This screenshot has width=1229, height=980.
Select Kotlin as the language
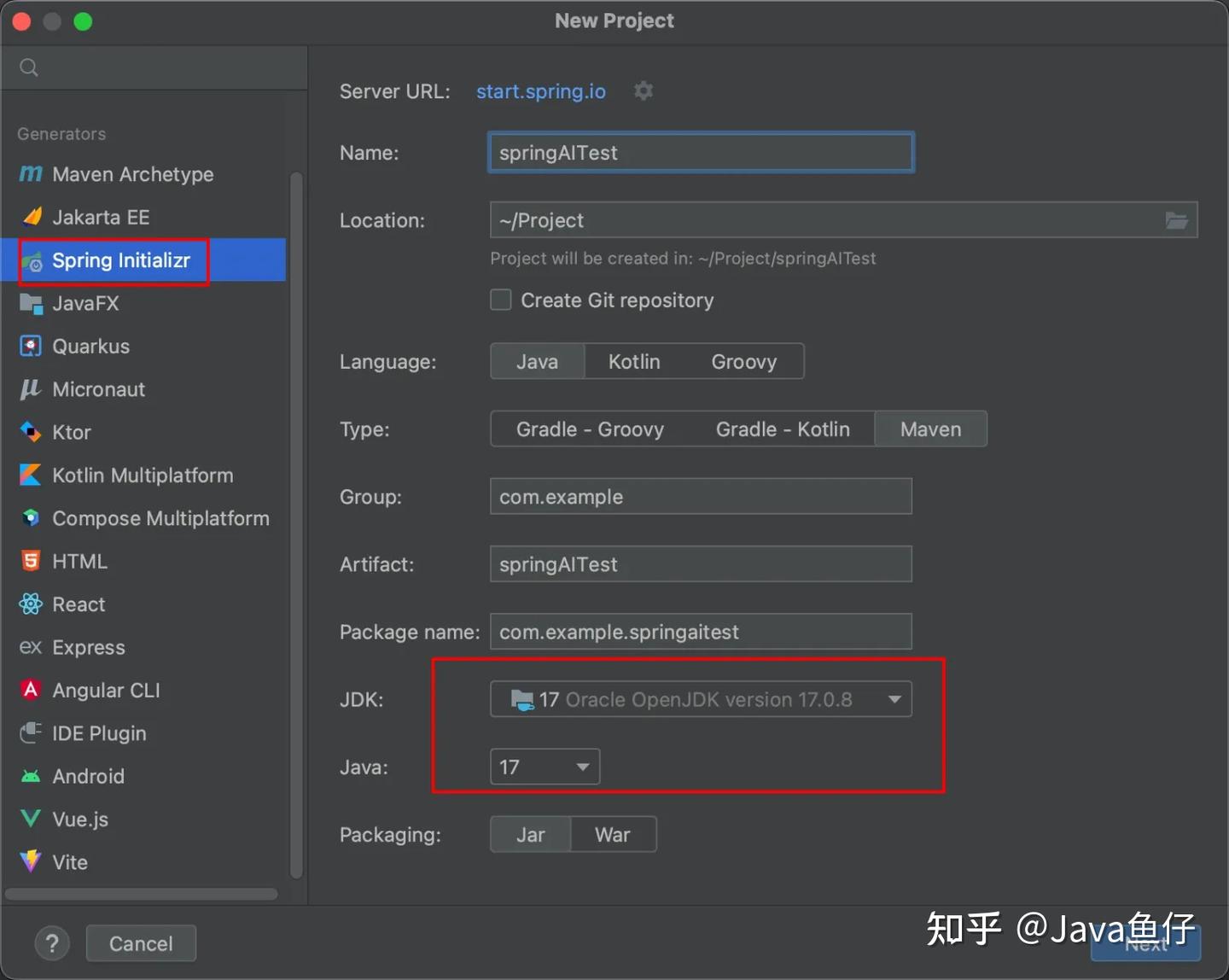pyautogui.click(x=634, y=361)
